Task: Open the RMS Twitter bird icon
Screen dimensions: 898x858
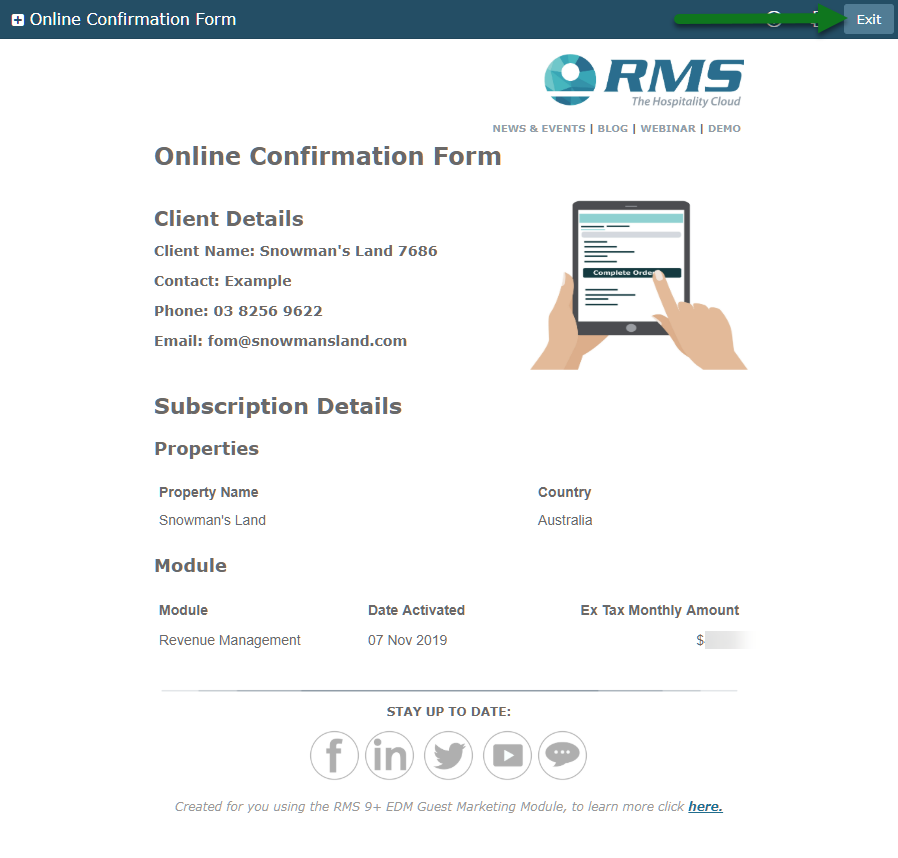Action: coord(448,755)
